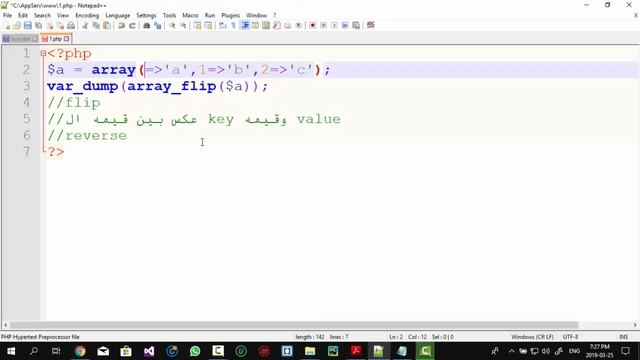
Task: Cut selection using the scissors icon
Action: (85, 26)
